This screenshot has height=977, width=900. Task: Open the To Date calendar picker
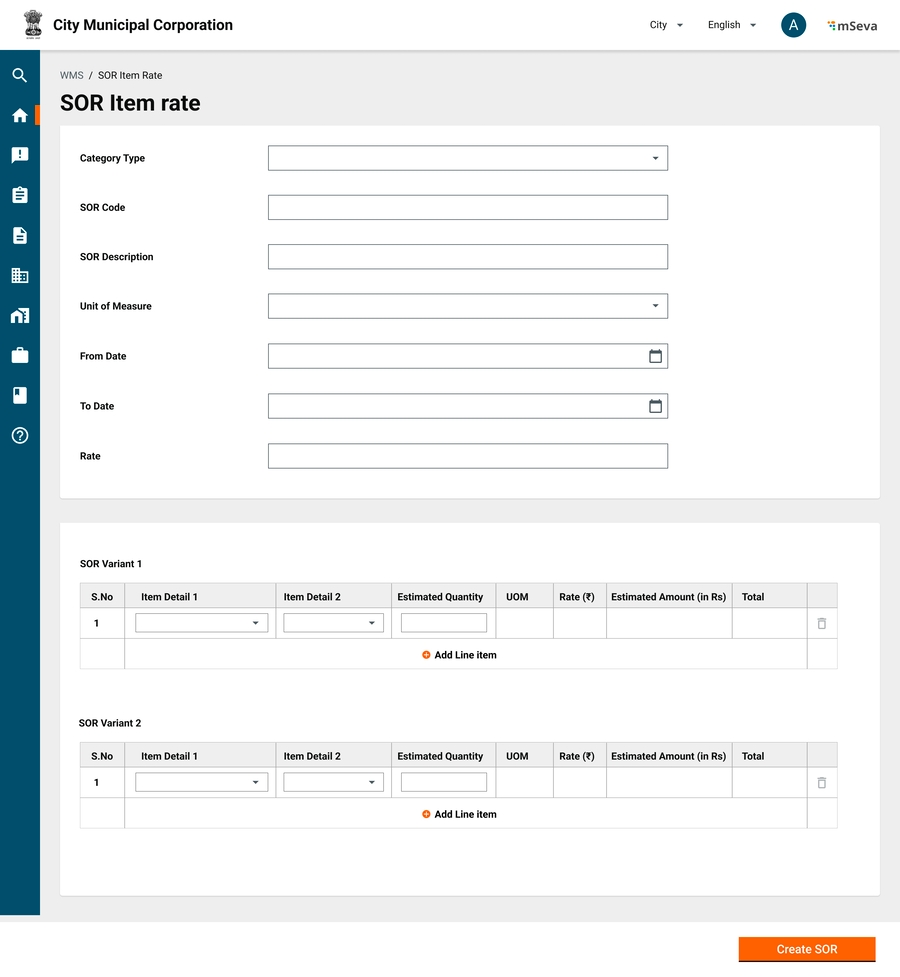(655, 406)
